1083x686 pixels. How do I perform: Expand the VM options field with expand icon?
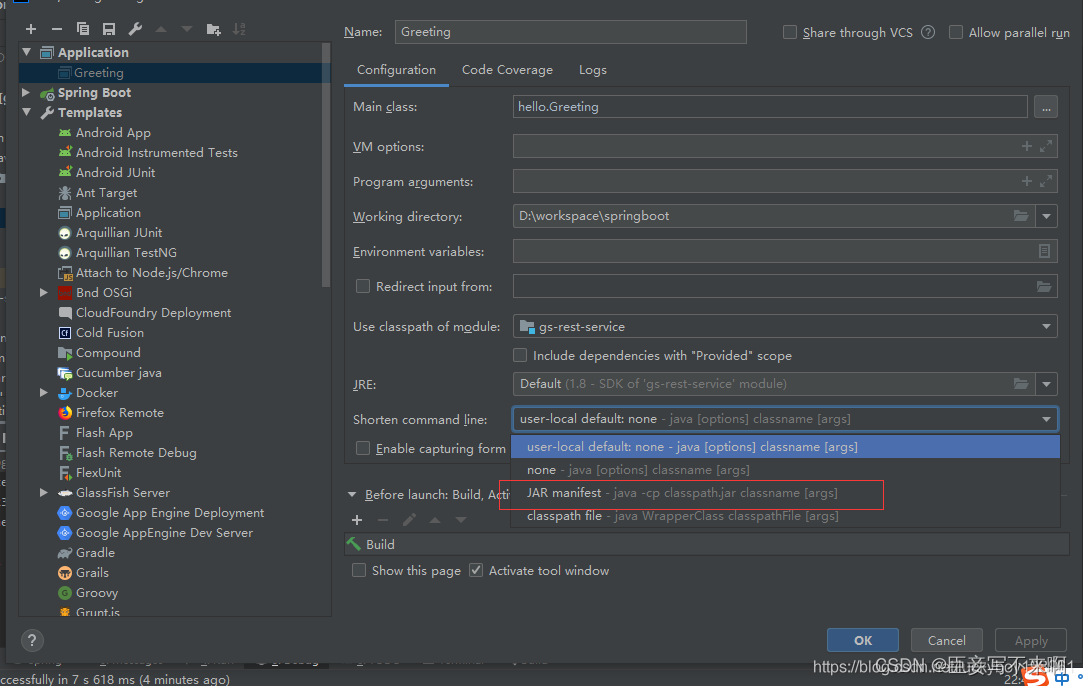[x=1046, y=145]
